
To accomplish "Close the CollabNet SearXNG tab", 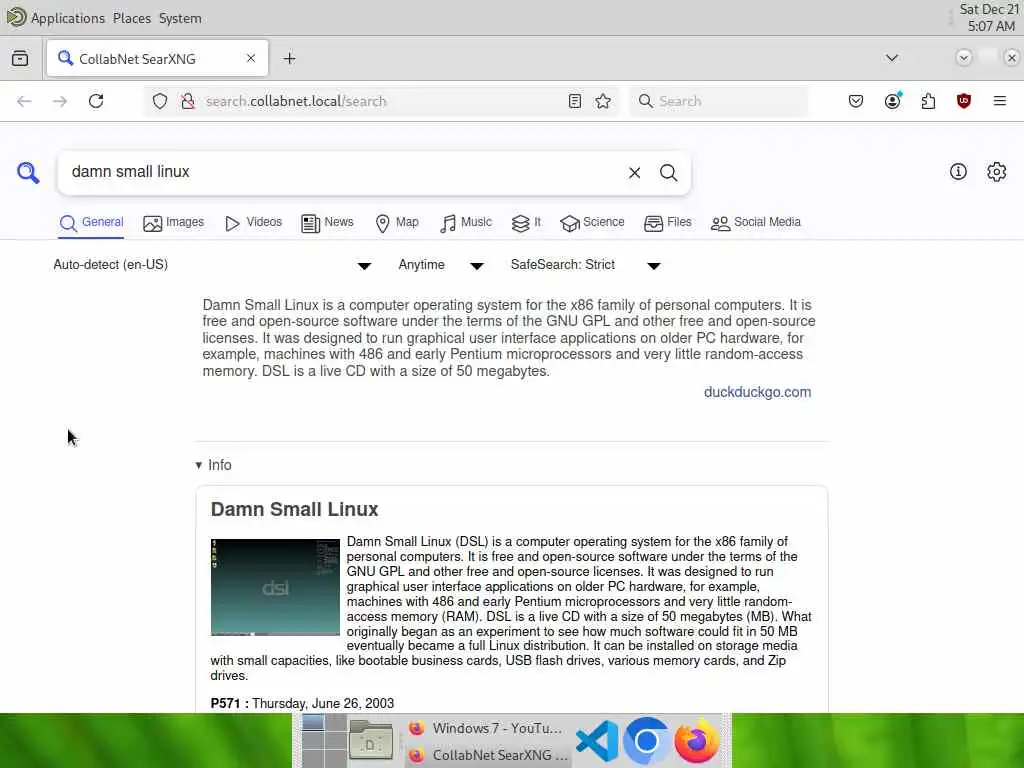I will click(251, 59).
